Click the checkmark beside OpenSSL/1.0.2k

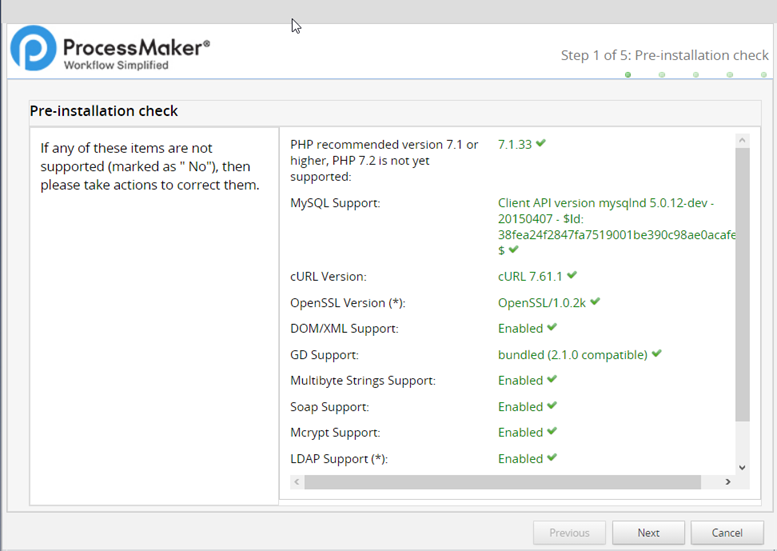pyautogui.click(x=594, y=301)
